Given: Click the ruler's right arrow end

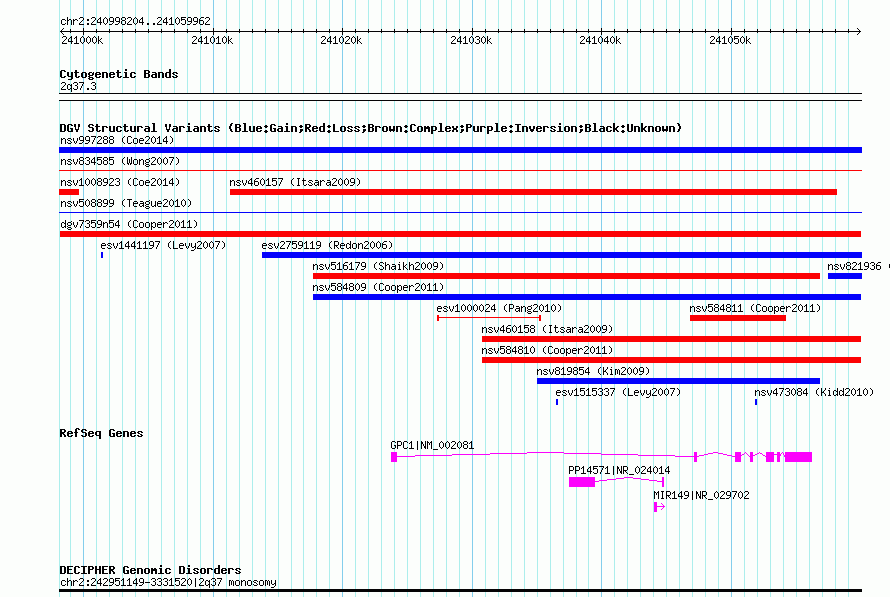Looking at the screenshot, I should point(858,31).
